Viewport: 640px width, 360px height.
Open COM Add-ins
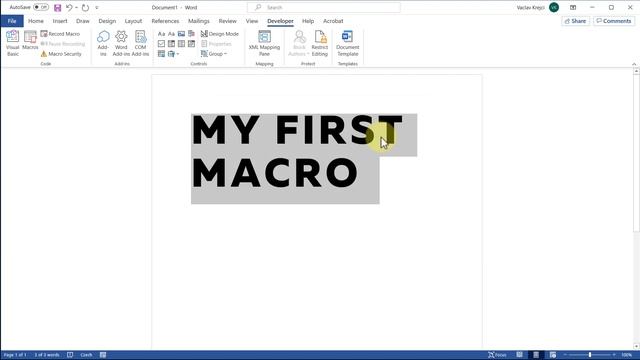point(140,43)
